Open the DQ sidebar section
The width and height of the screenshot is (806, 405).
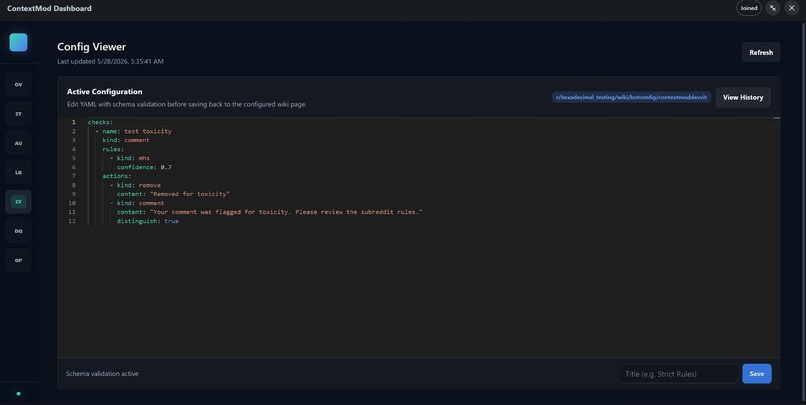pyautogui.click(x=19, y=231)
